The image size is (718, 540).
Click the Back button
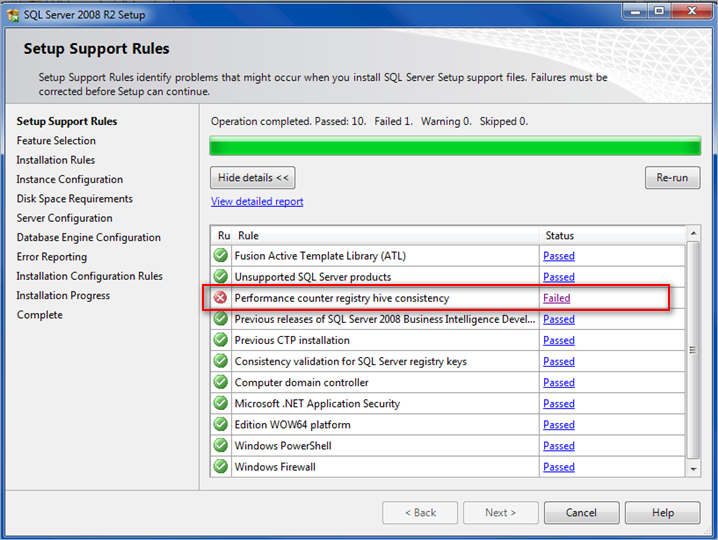point(420,513)
